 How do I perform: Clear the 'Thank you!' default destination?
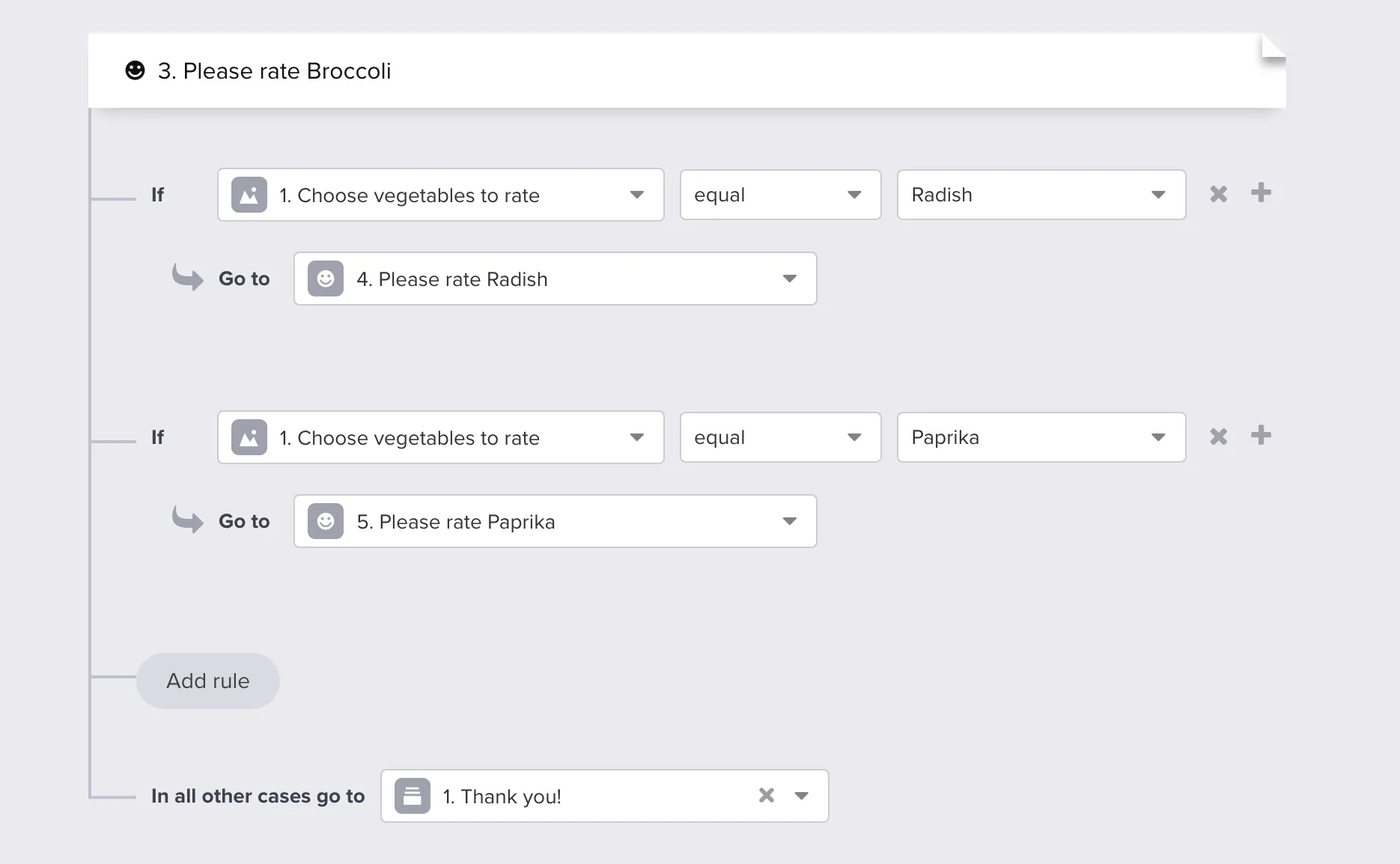tap(766, 796)
